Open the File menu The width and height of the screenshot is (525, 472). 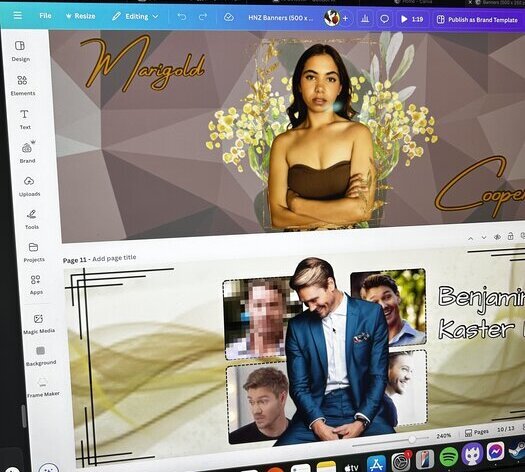45,16
